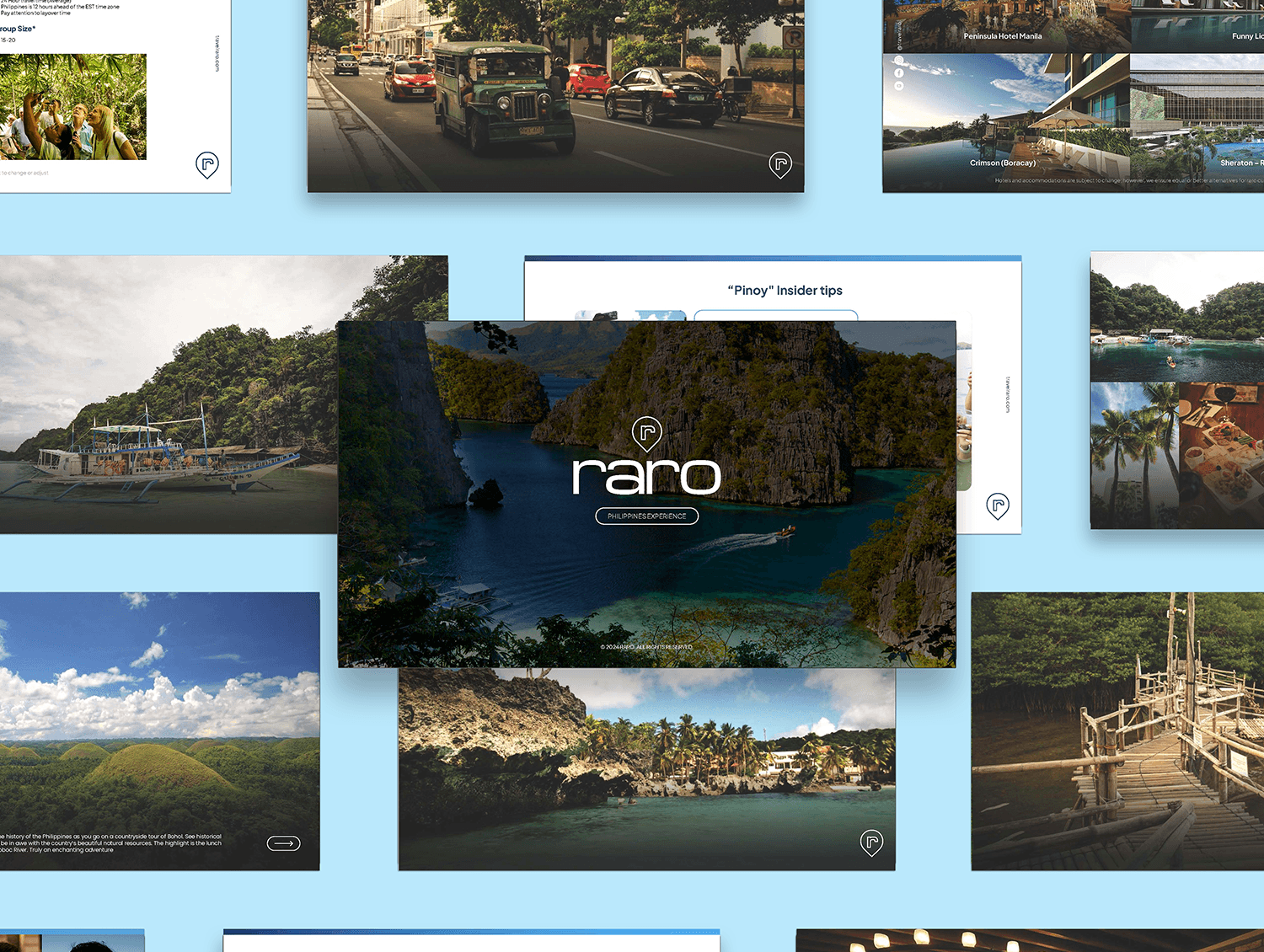Click the copyright 2024 RARO footer text
The height and width of the screenshot is (952, 1264).
pos(647,647)
